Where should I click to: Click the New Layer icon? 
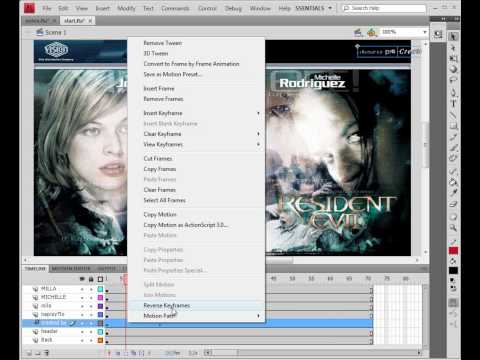(x=29, y=353)
